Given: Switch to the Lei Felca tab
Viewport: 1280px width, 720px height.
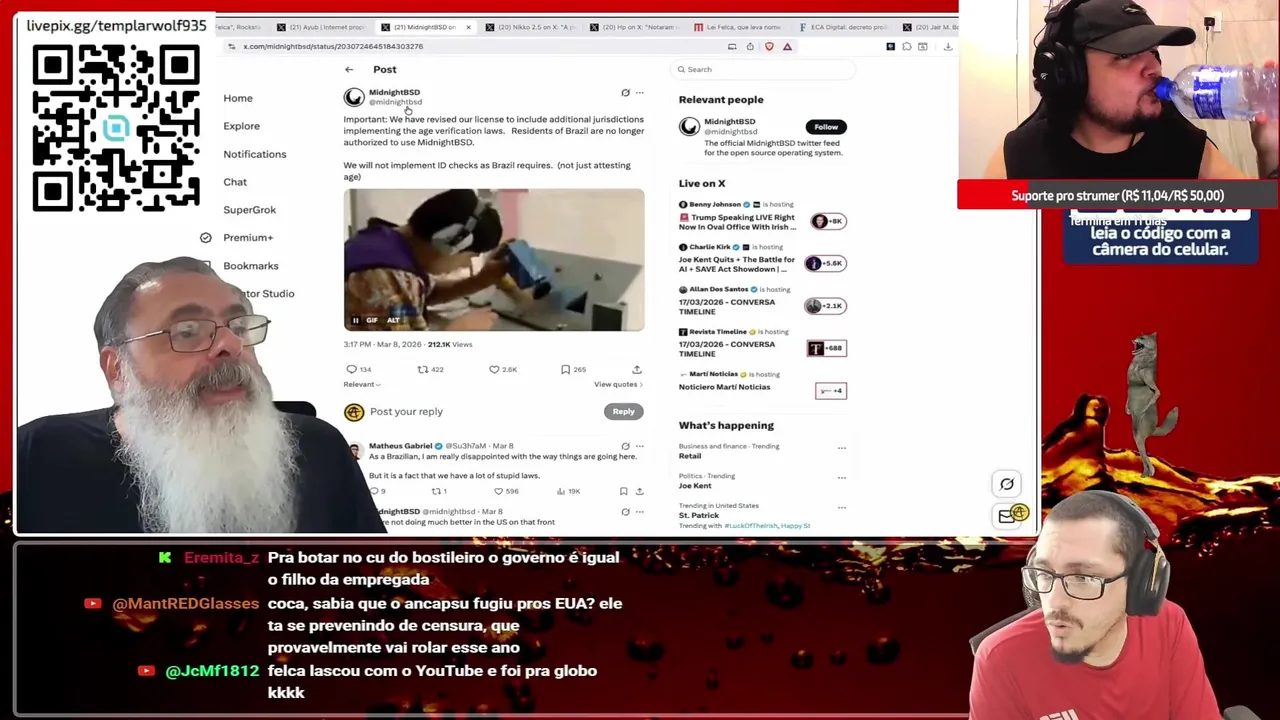Looking at the screenshot, I should tap(740, 27).
